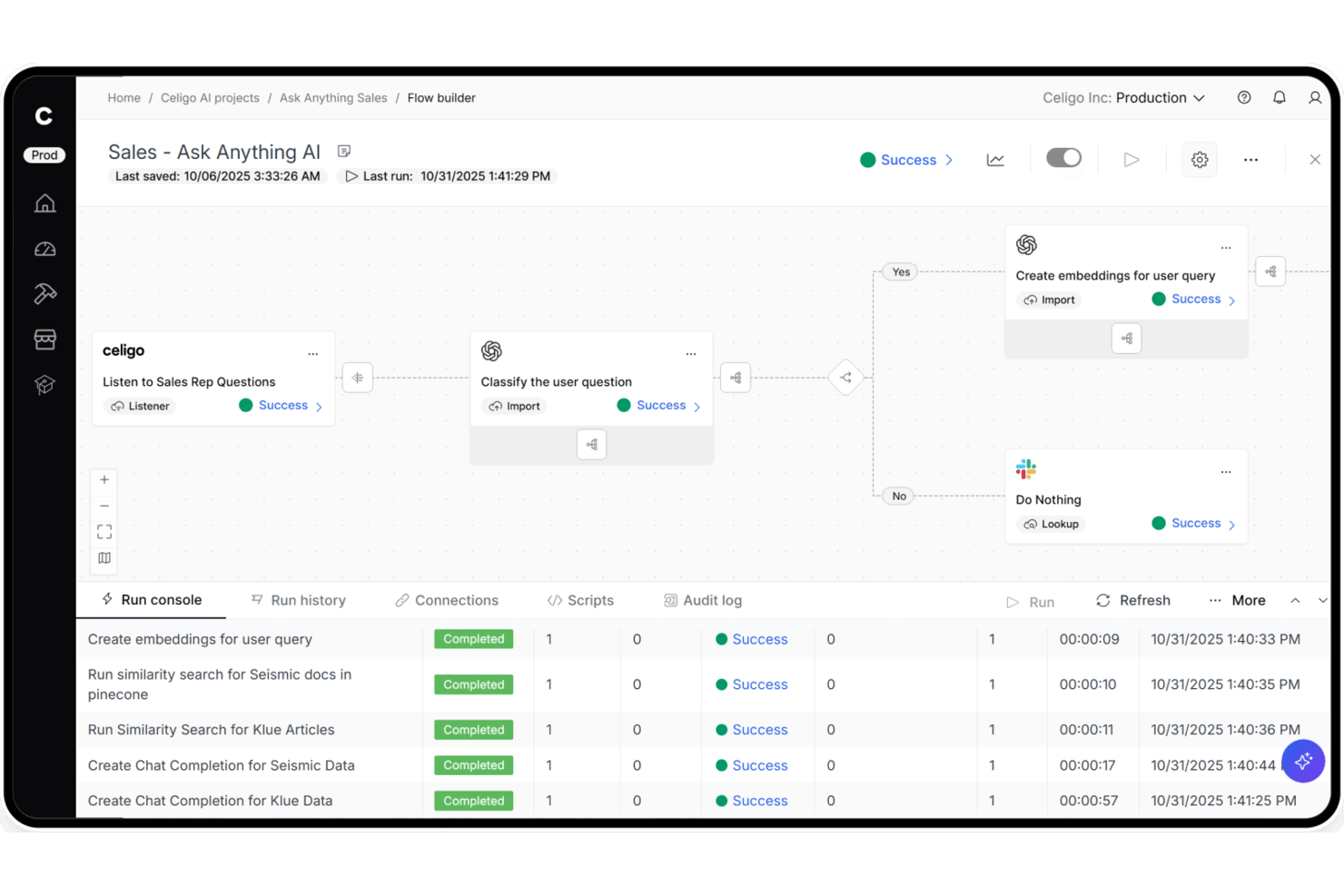Switch to the Run console tab
The image size is (1344, 896).
coord(152,600)
